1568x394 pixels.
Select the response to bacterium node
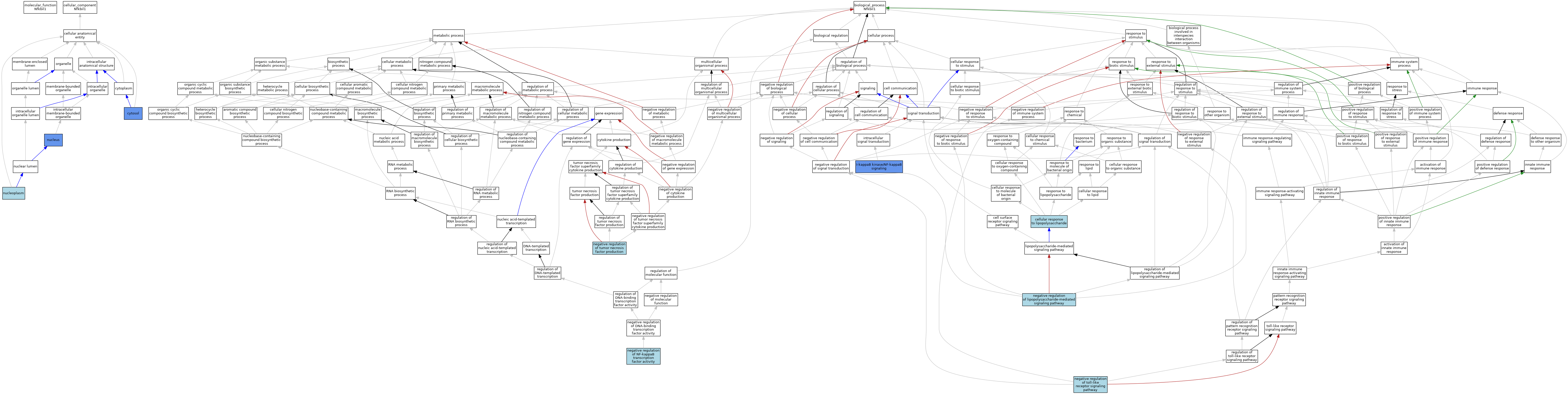pyautogui.click(x=1084, y=140)
